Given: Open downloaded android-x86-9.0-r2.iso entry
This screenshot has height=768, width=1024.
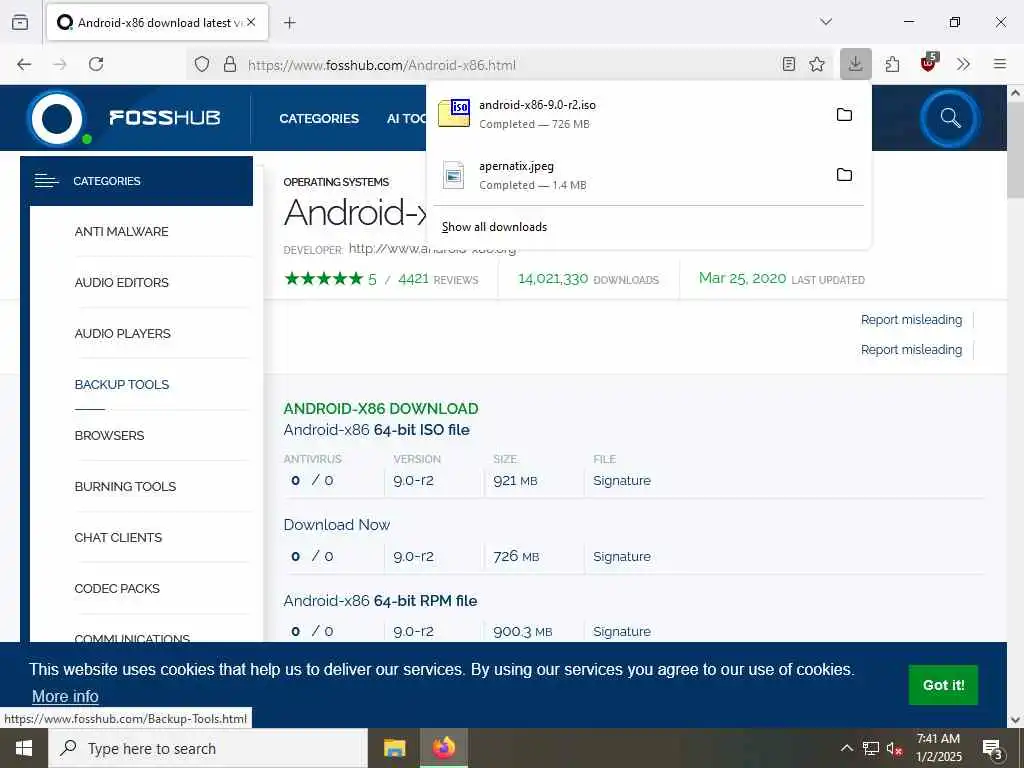Looking at the screenshot, I should [627, 114].
